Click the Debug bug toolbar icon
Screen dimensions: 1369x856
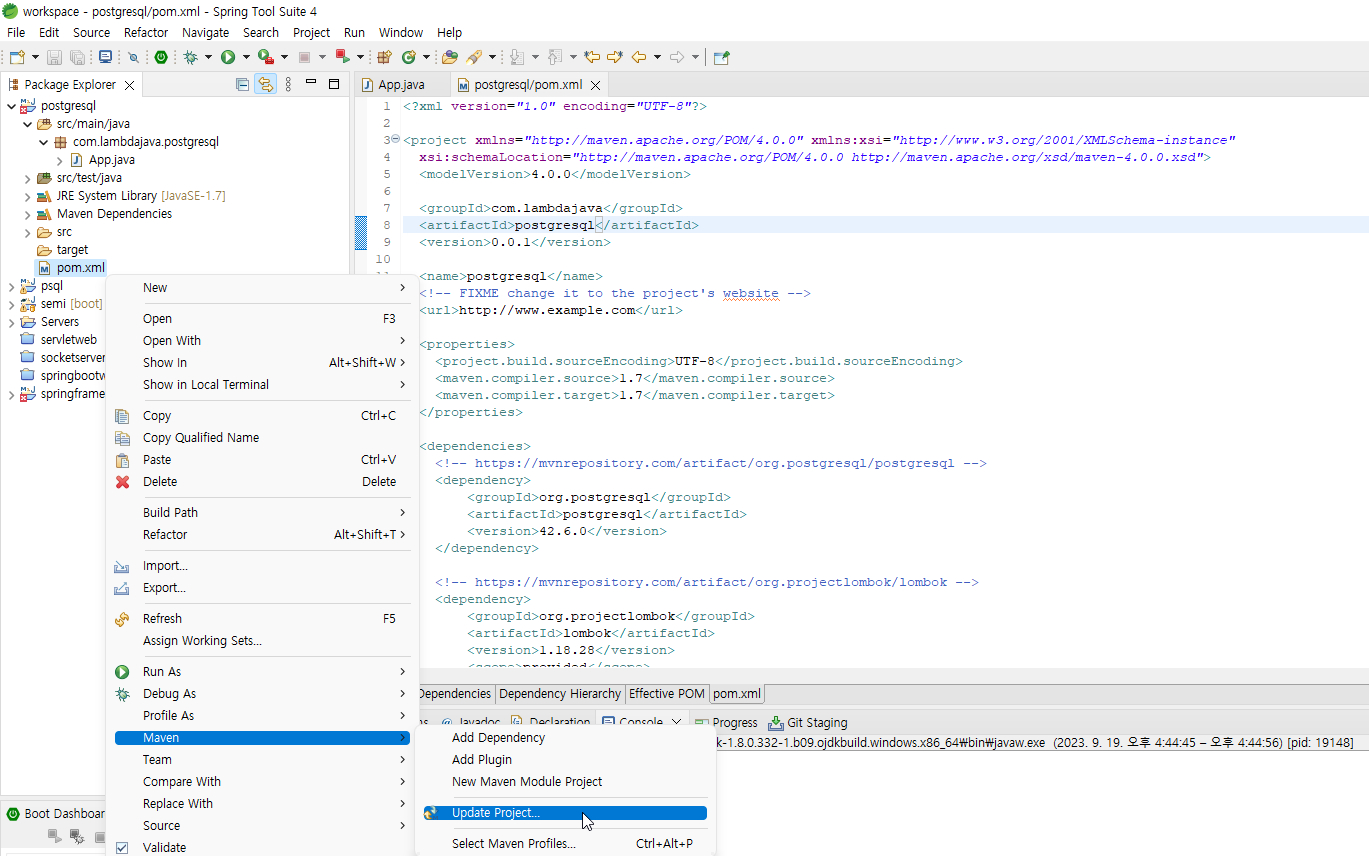point(190,57)
